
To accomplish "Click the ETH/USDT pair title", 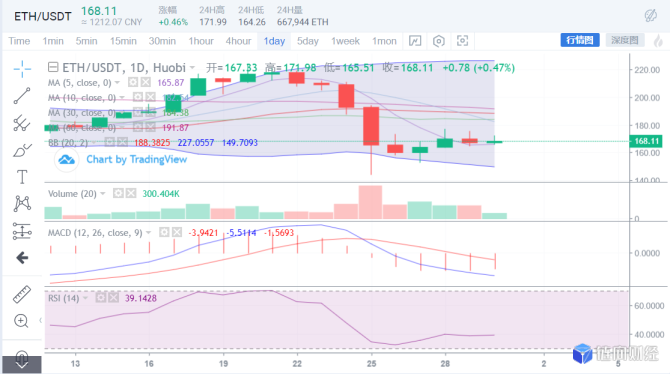I will click(43, 17).
